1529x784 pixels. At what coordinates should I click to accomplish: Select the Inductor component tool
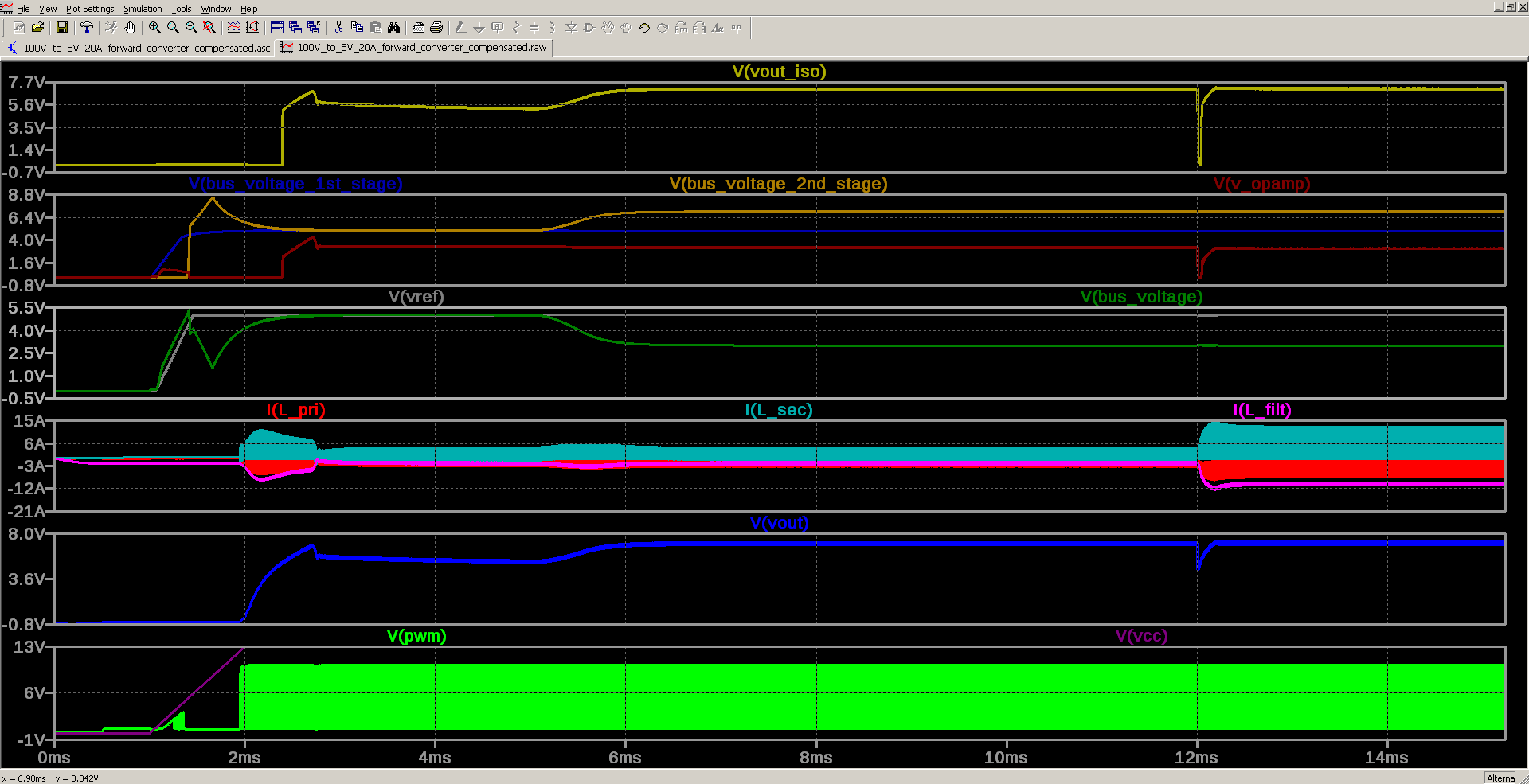coord(553,28)
